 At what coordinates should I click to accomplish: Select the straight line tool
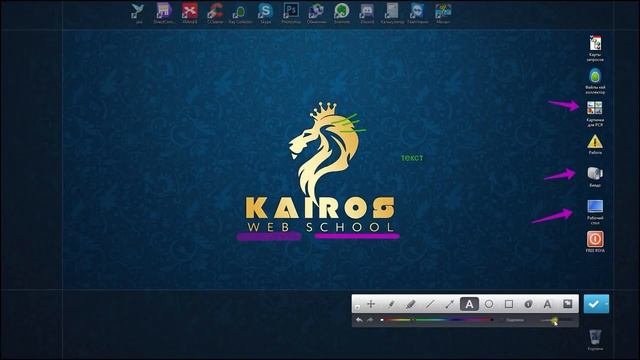(430, 304)
